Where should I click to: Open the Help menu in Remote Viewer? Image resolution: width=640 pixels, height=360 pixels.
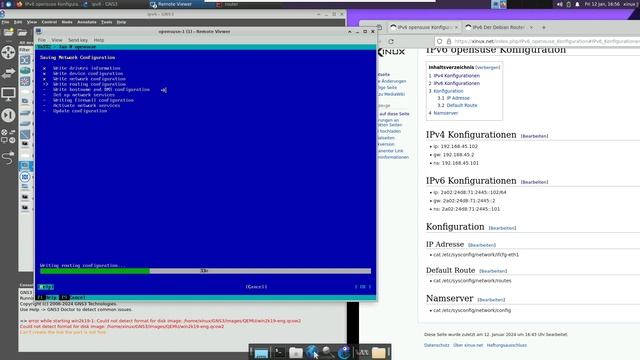click(99, 40)
